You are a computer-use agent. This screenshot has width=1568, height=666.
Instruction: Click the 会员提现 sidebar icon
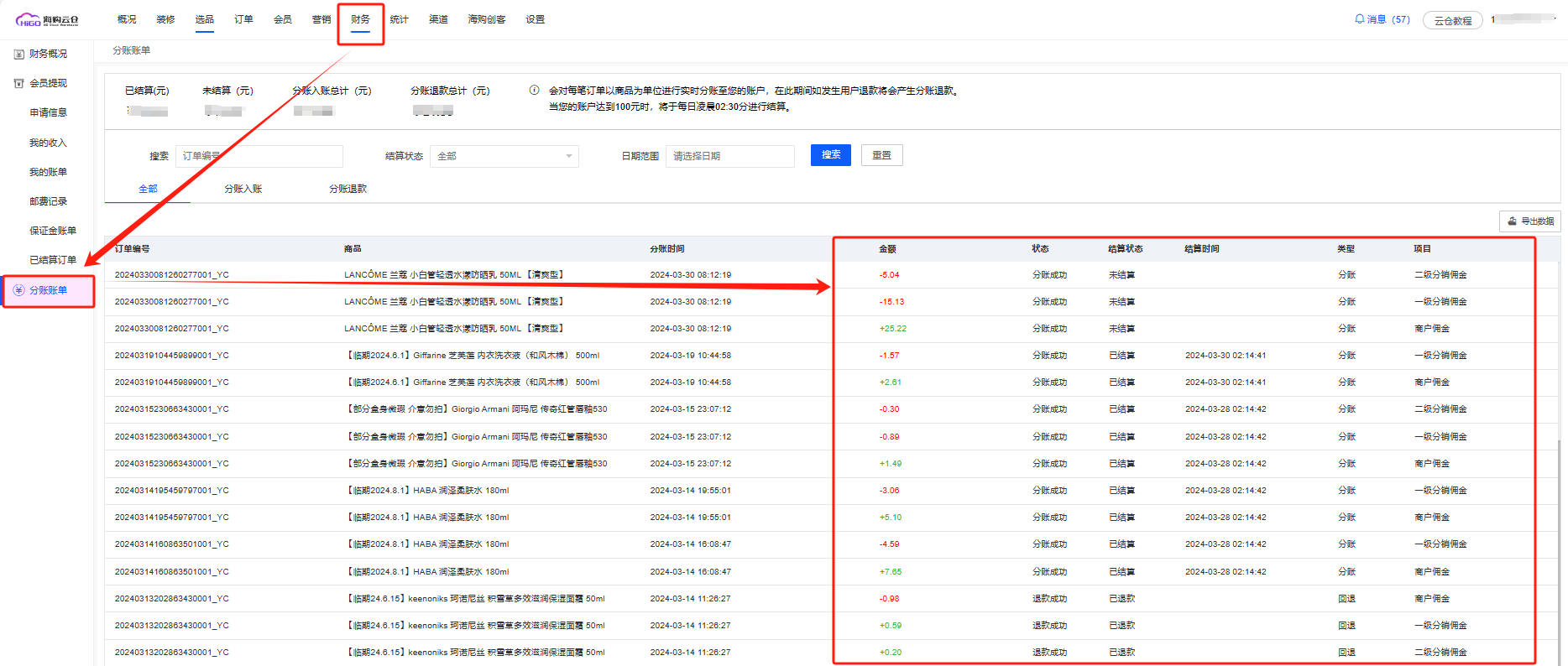coord(18,83)
